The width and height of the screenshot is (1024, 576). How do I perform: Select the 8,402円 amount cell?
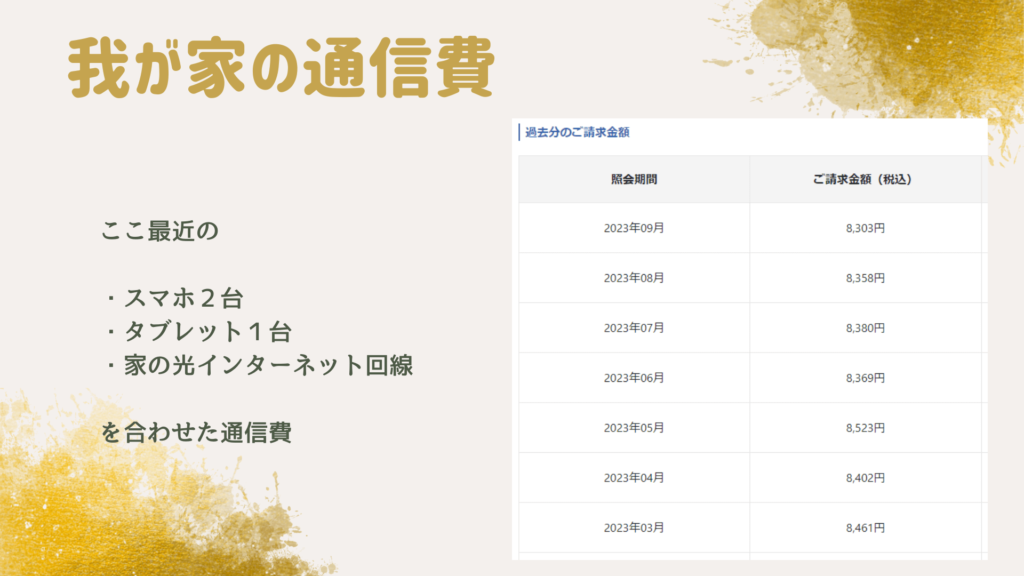(x=865, y=477)
